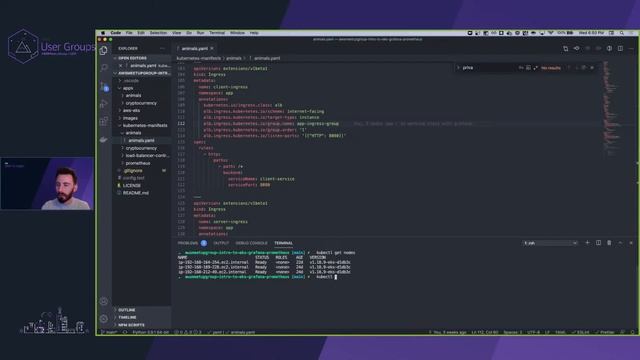Kill terminal with trash icon
This screenshot has width=640, height=360.
click(609, 243)
